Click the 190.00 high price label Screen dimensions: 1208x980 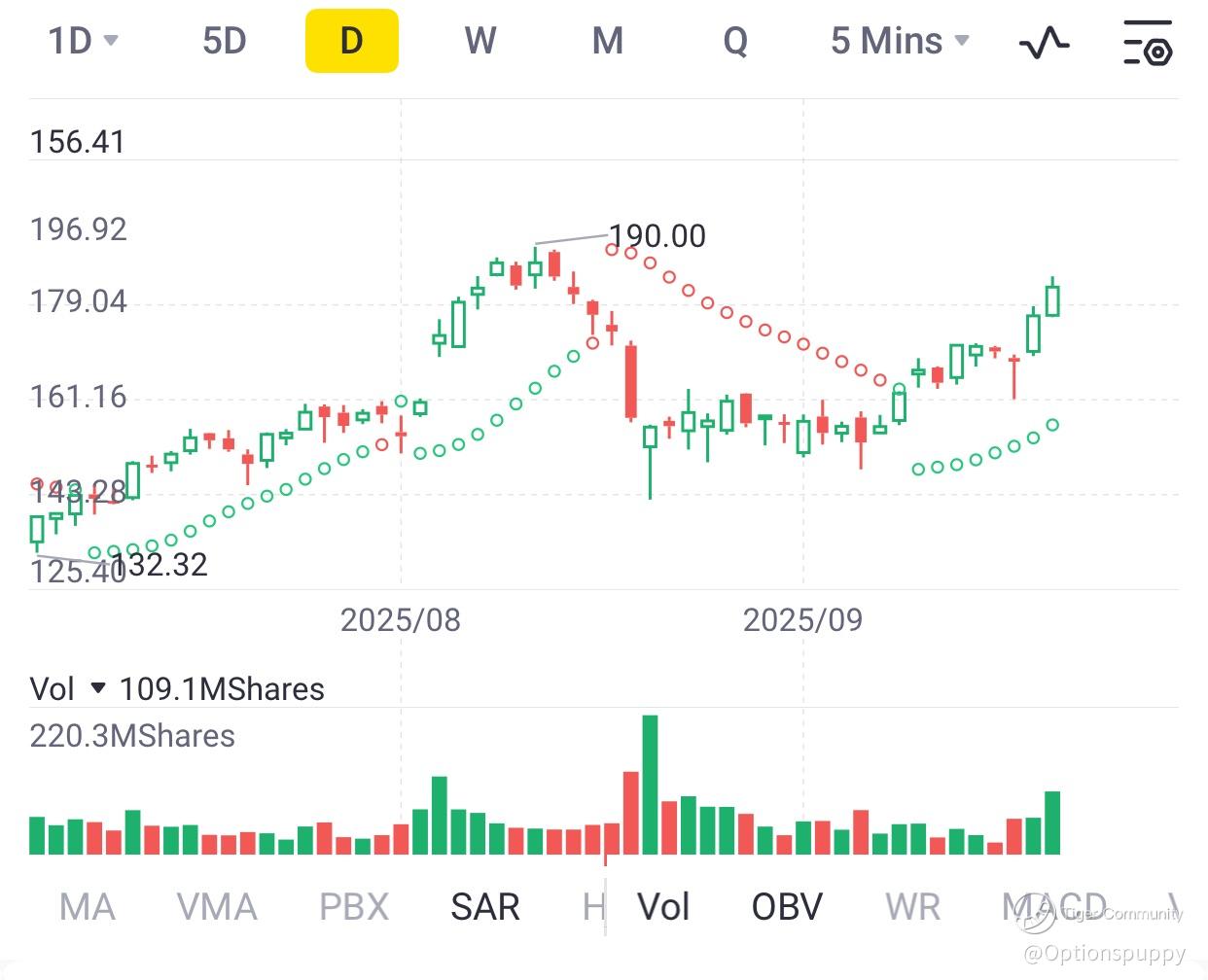[x=657, y=236]
